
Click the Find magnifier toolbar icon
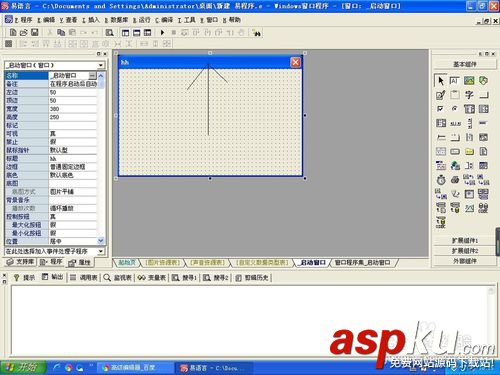coord(109,32)
